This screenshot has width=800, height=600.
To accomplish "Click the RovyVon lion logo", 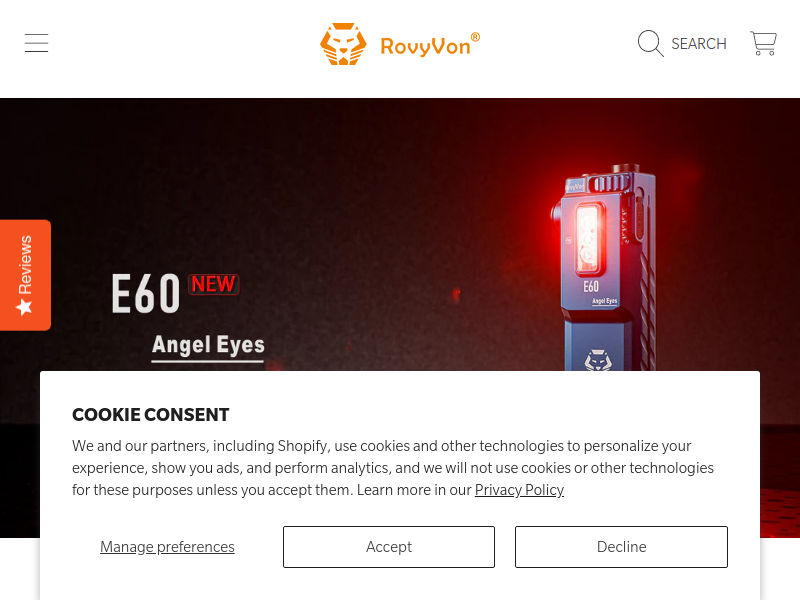I will click(343, 44).
